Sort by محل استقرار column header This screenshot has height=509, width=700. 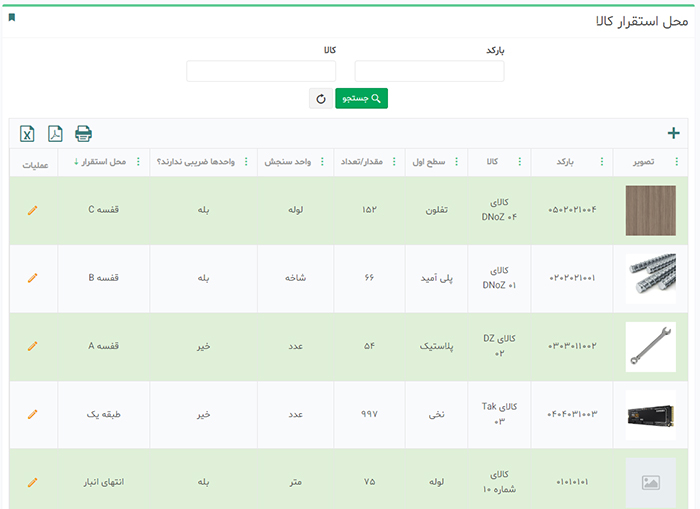(x=104, y=162)
